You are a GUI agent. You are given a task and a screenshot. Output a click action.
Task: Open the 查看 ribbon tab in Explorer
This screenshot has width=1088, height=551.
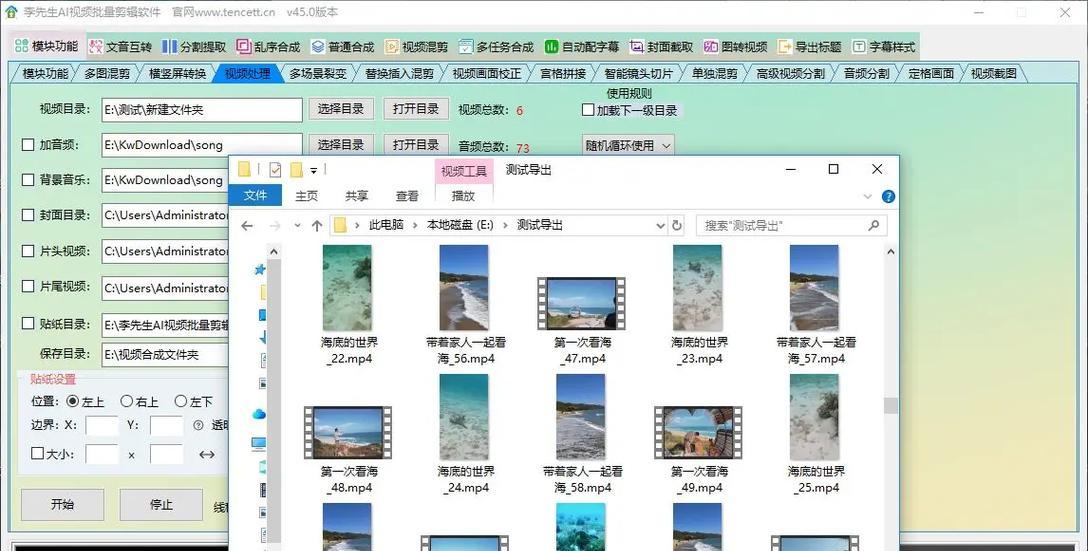(x=407, y=196)
